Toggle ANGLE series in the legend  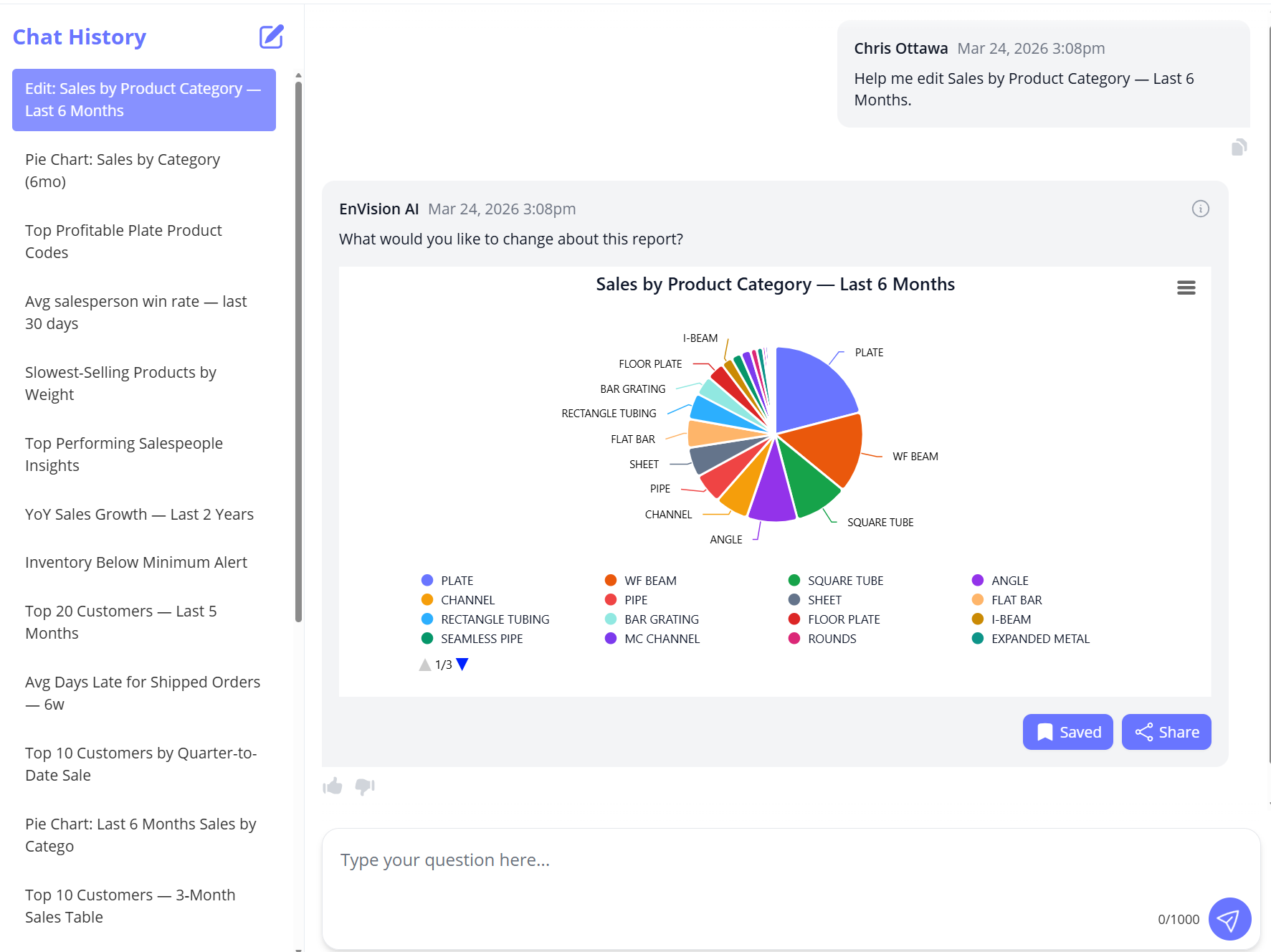click(x=1000, y=581)
